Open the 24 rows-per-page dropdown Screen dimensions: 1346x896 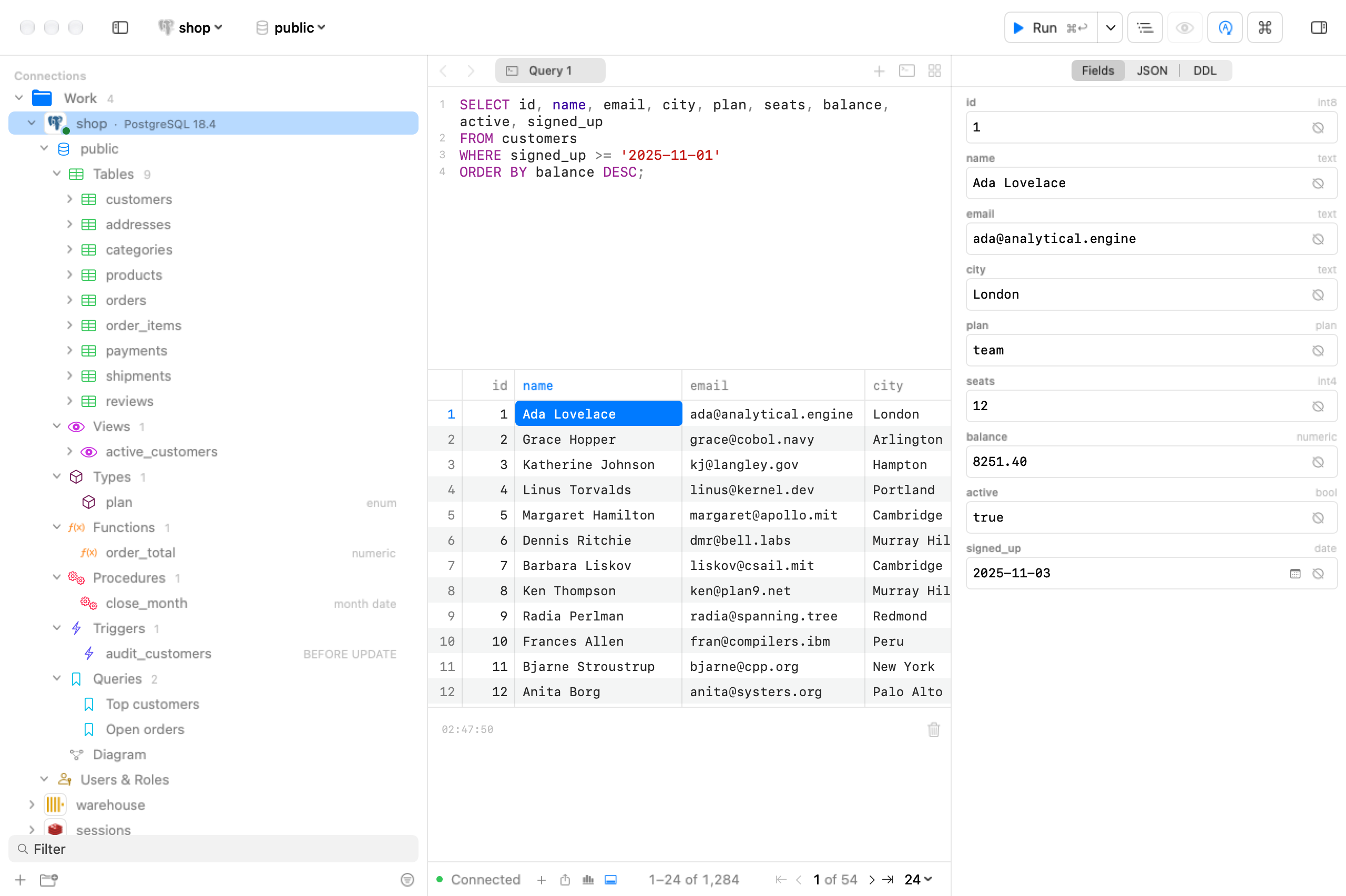pyautogui.click(x=918, y=879)
